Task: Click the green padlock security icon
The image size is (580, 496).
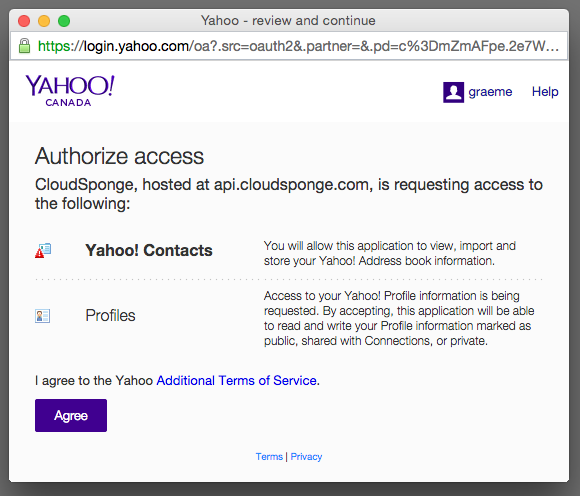Action: [24, 46]
